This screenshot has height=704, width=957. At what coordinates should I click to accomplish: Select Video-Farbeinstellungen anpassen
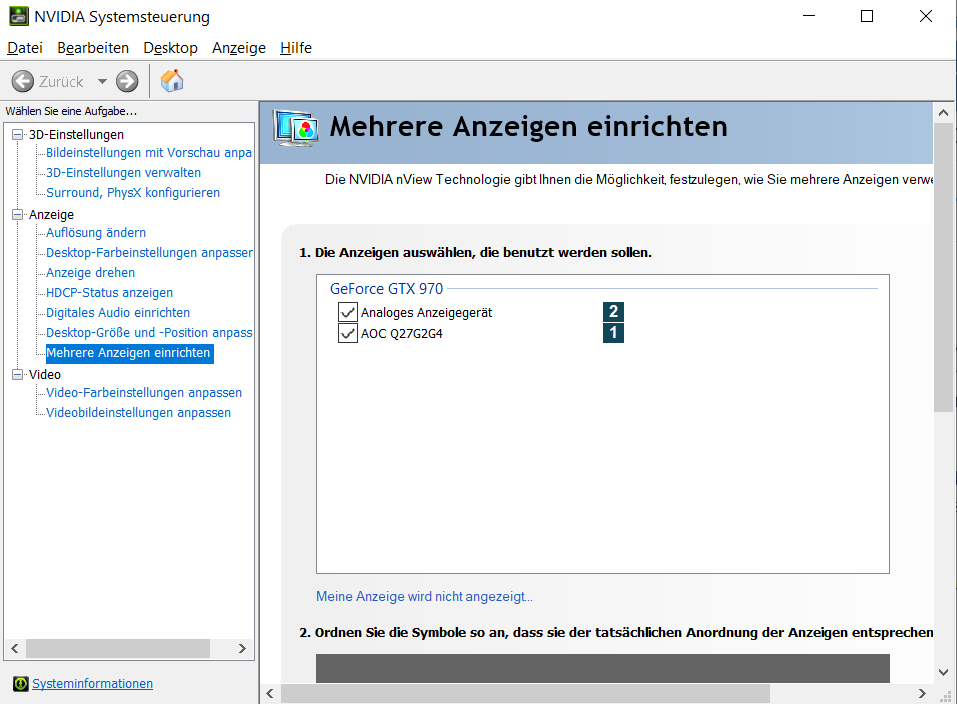pyautogui.click(x=144, y=393)
